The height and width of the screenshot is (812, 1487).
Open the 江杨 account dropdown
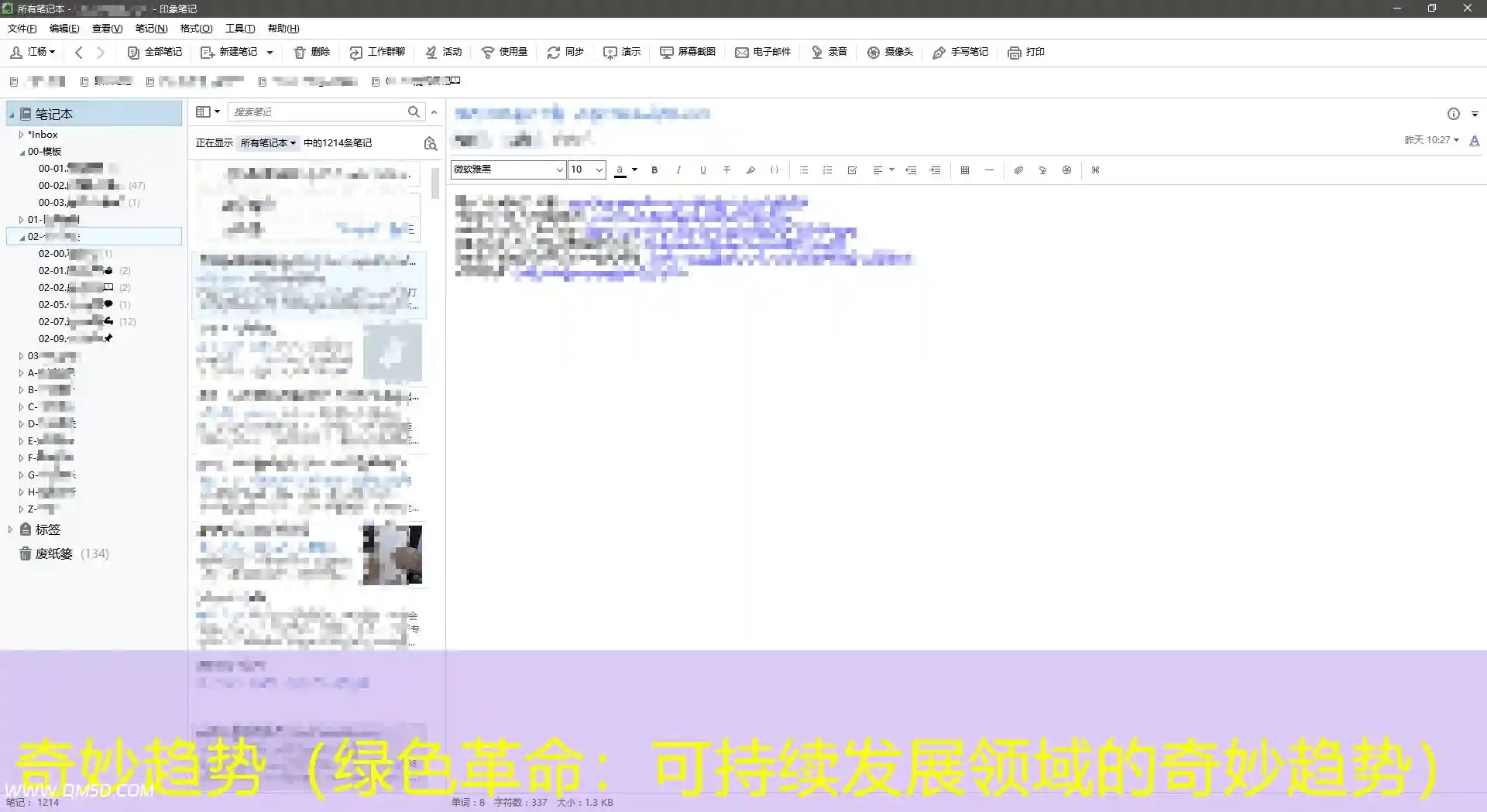click(33, 52)
